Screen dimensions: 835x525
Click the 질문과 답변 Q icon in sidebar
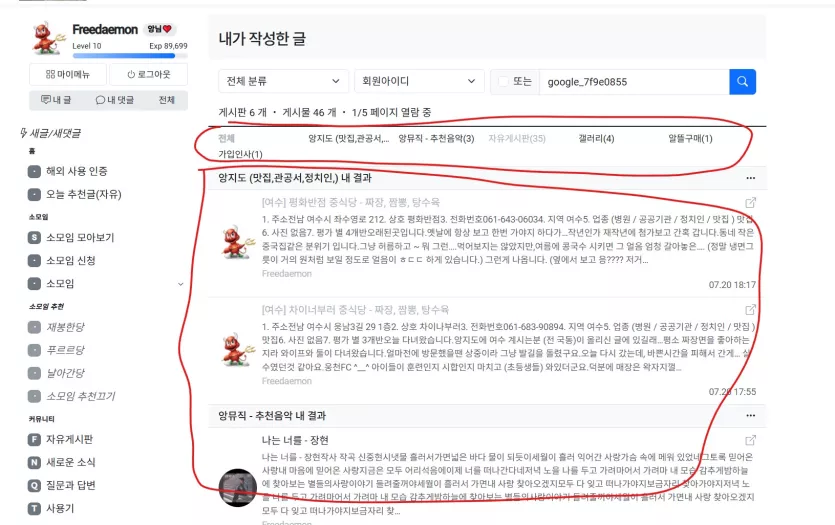tap(34, 485)
